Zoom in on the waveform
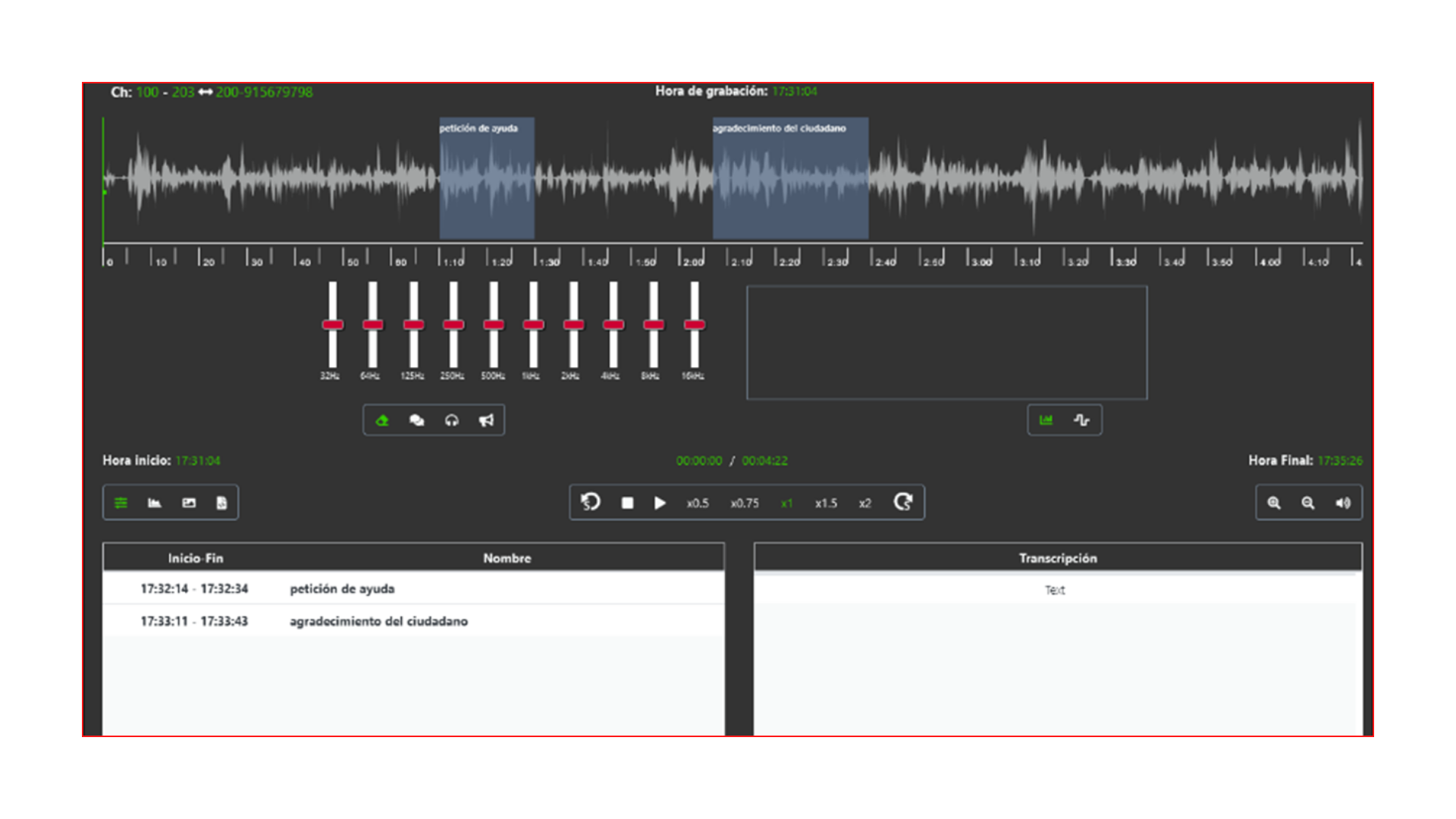This screenshot has width=1456, height=819. tap(1274, 503)
